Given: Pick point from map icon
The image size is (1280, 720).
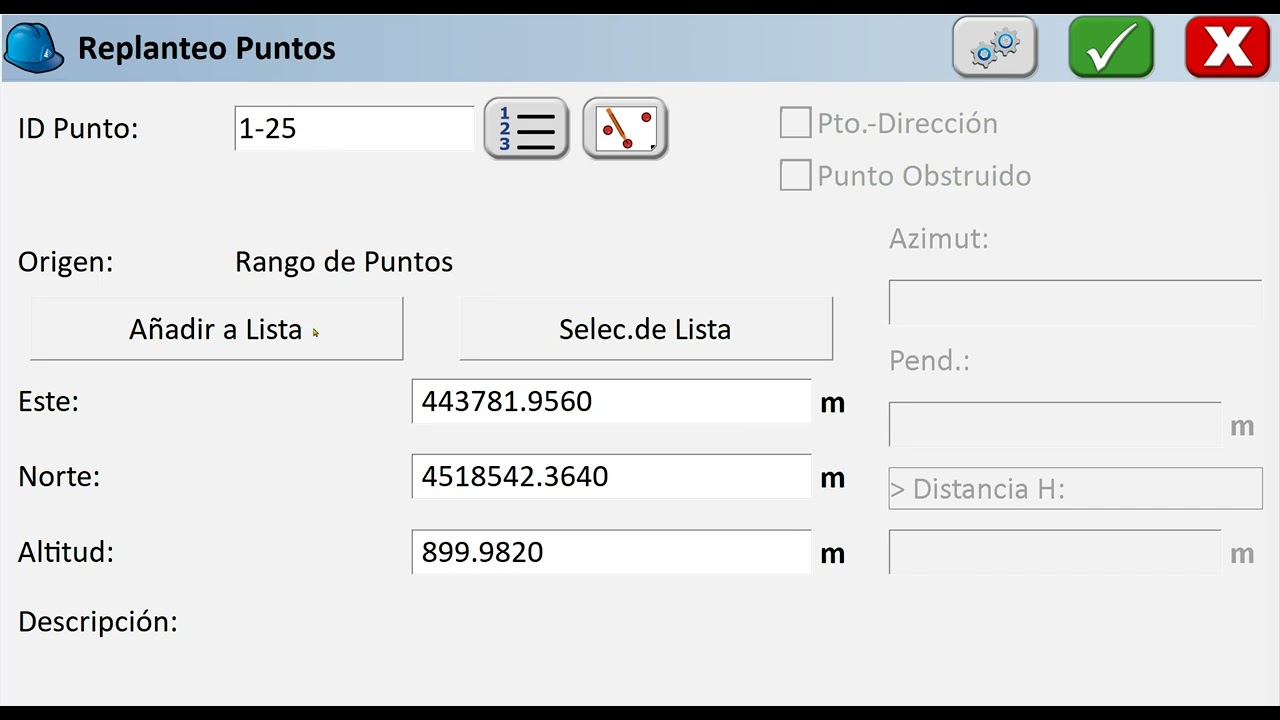Looking at the screenshot, I should click(626, 129).
